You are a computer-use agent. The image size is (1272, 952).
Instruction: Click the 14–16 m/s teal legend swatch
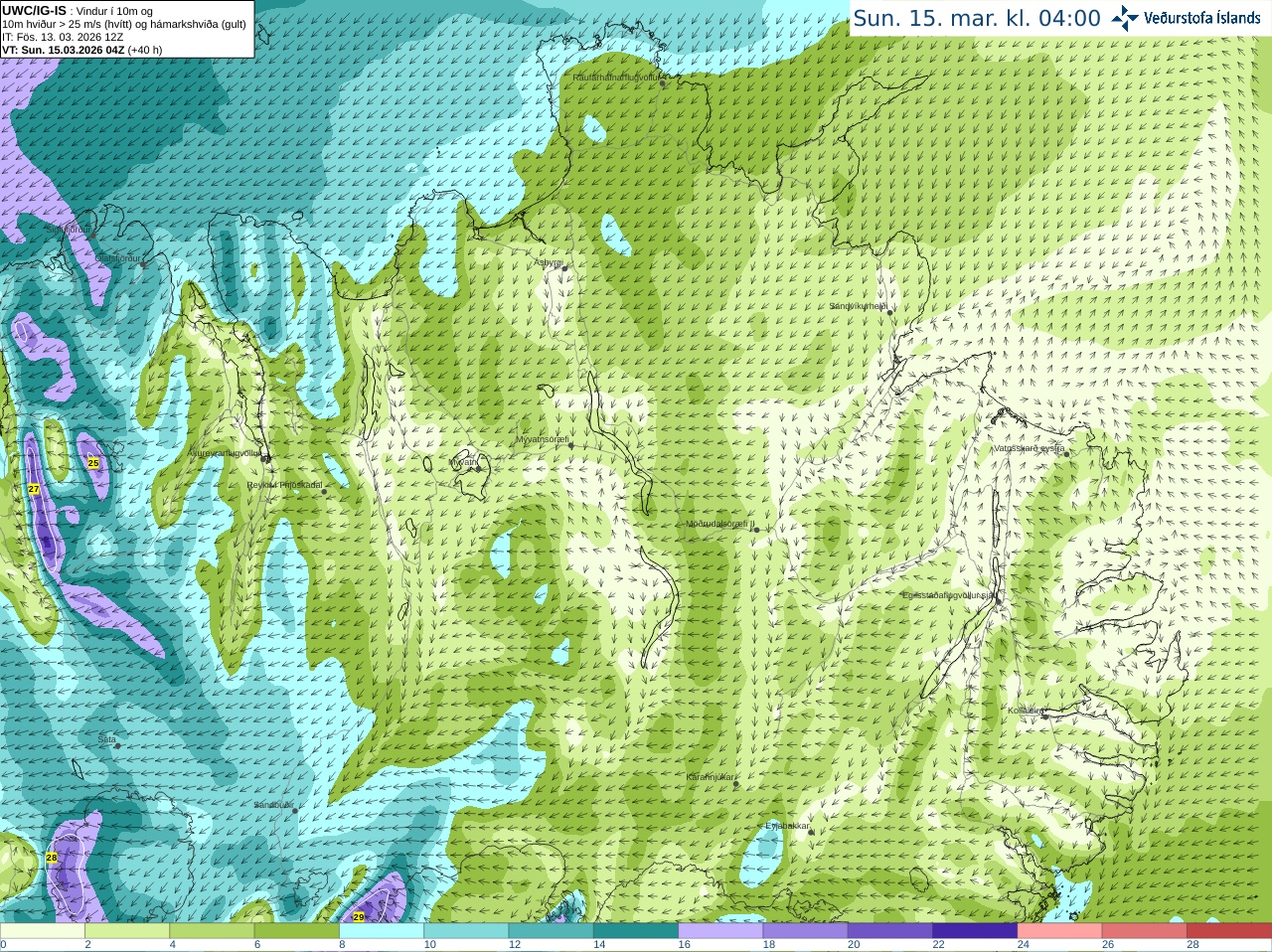click(636, 931)
